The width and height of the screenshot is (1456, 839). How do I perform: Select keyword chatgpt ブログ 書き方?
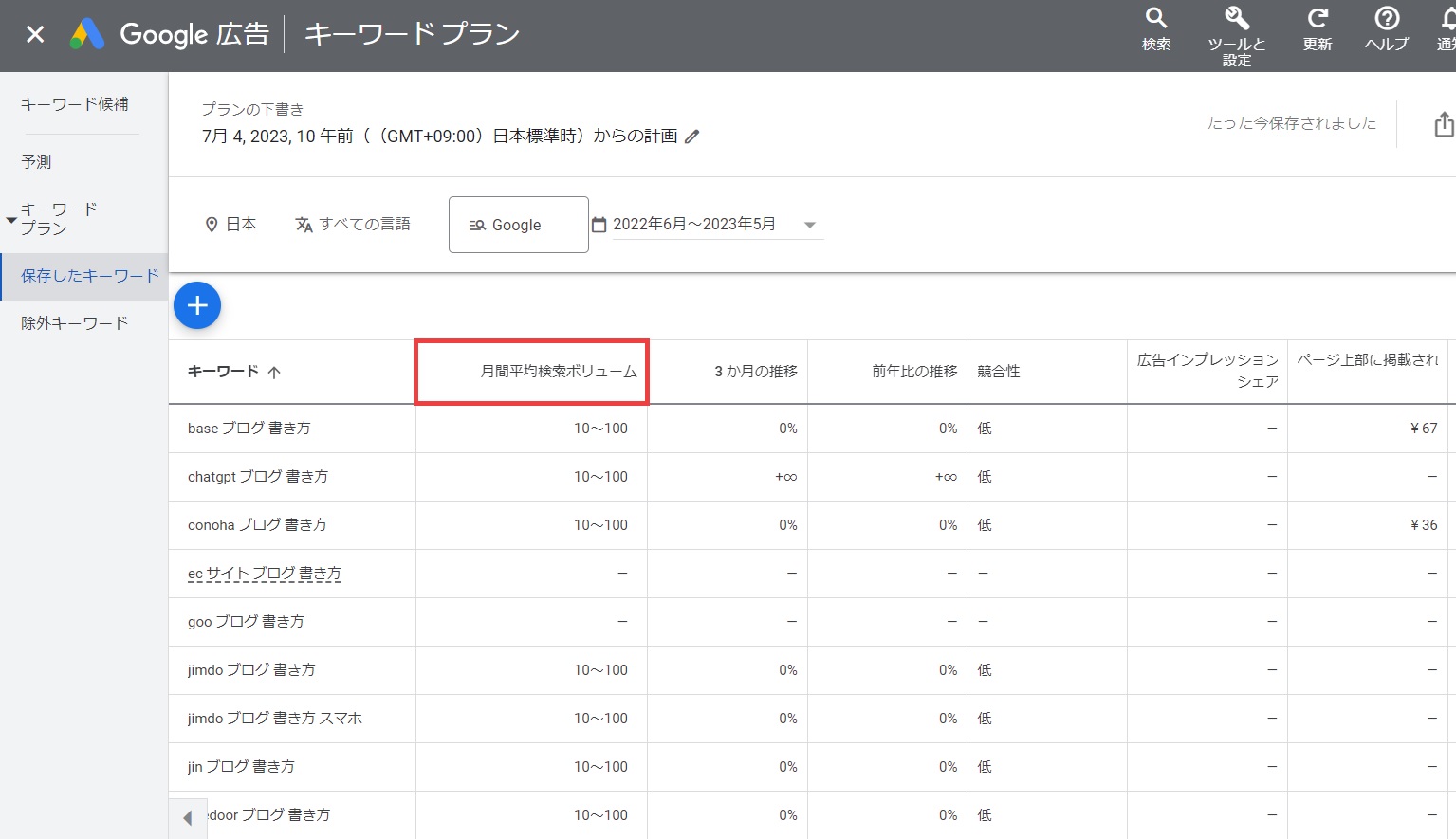tap(258, 477)
